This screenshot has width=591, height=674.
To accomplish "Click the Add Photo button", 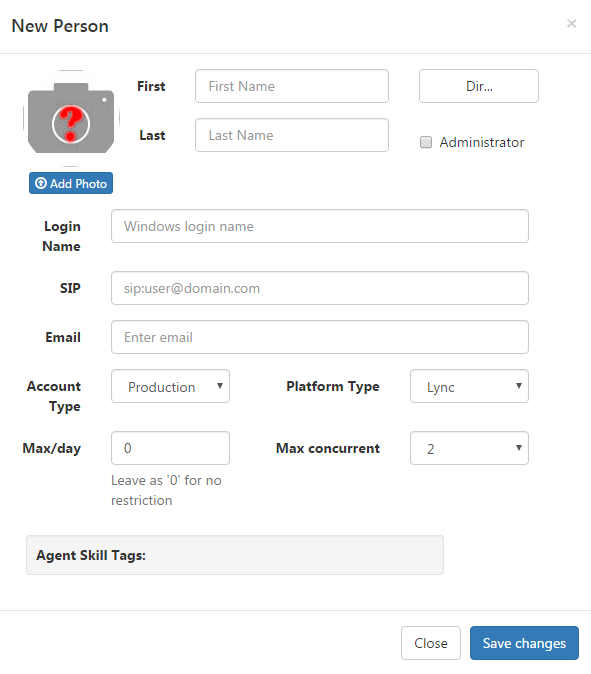I will pos(71,183).
